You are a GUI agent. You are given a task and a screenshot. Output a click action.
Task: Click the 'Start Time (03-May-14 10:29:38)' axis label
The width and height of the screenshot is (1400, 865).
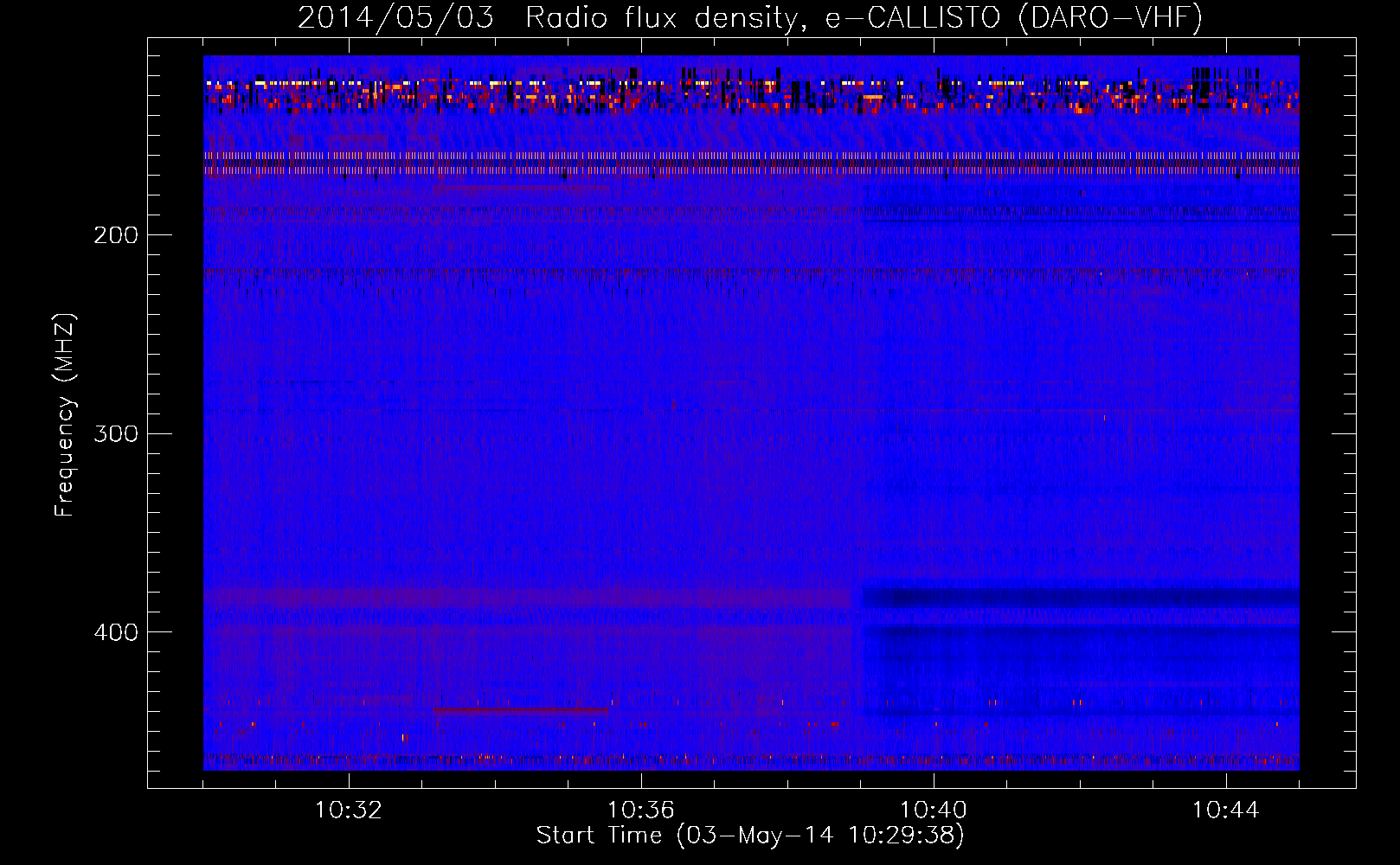[x=750, y=836]
